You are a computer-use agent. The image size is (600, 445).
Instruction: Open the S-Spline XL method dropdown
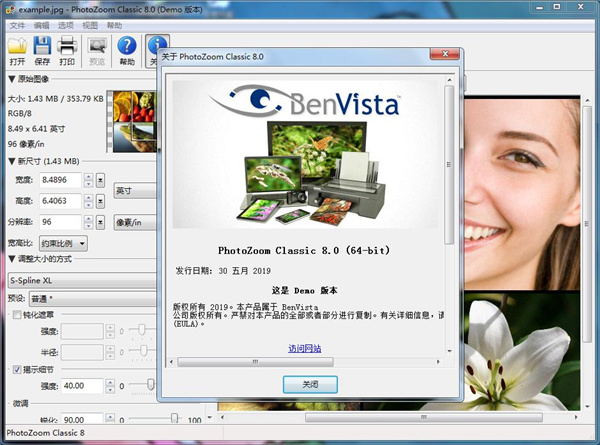(82, 280)
